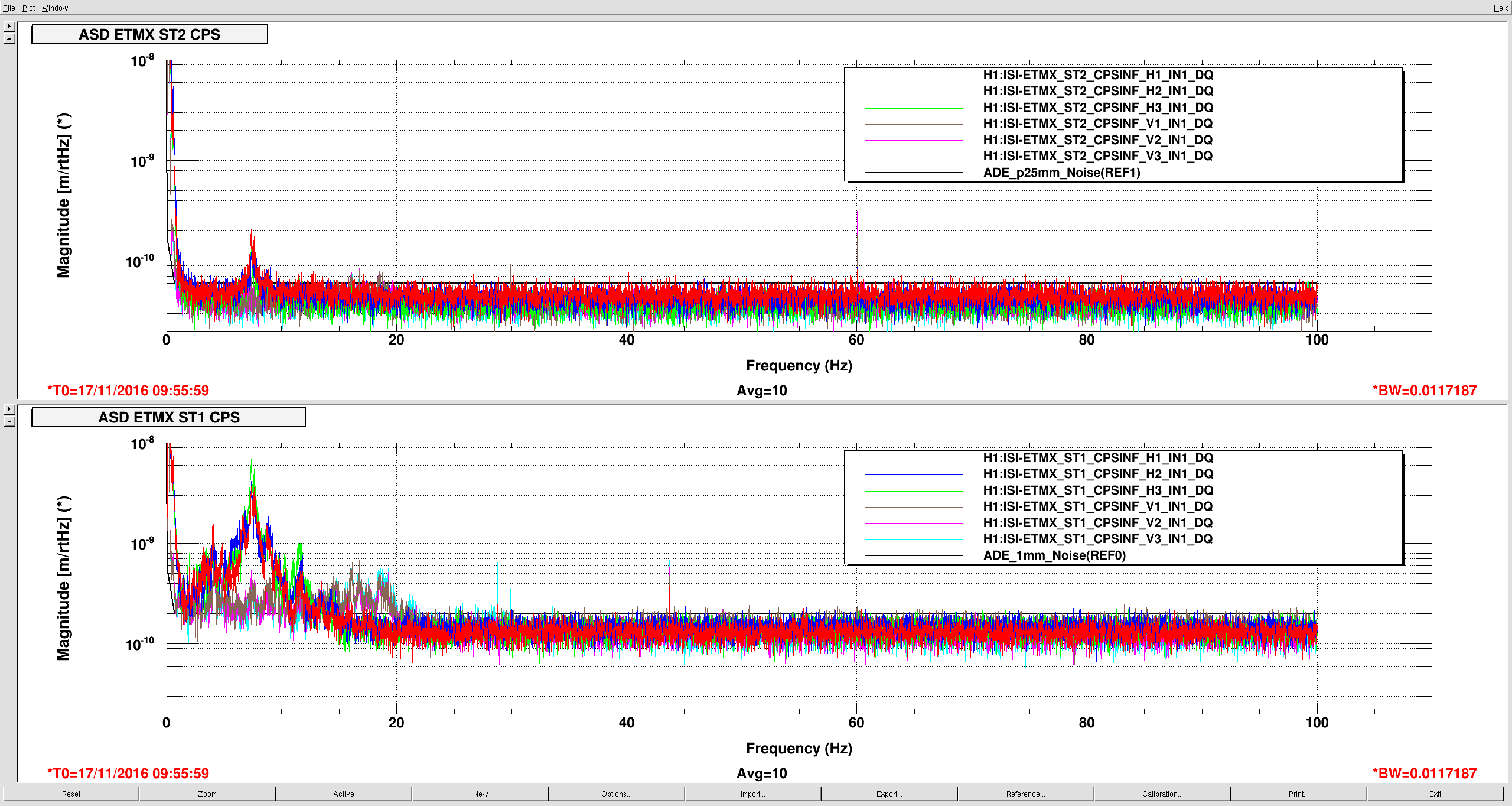Click T0 timestamp under ST1 plot
The height and width of the screenshot is (806, 1512).
point(128,773)
